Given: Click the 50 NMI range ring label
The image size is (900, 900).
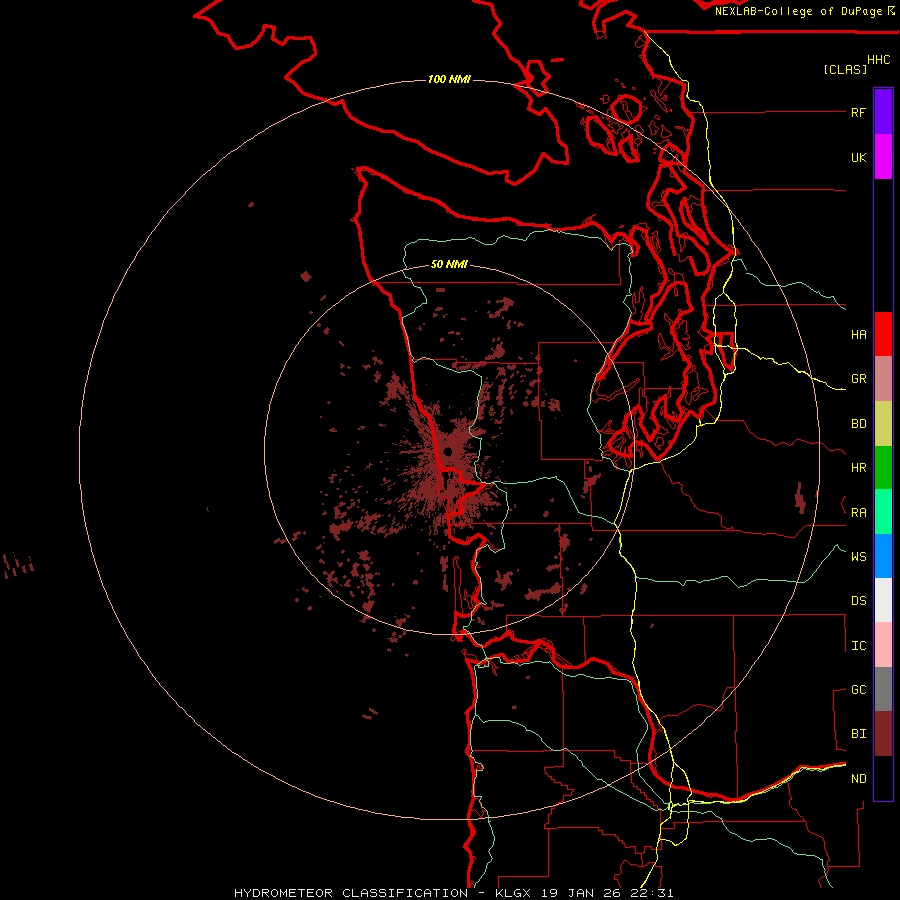Looking at the screenshot, I should point(449,264).
